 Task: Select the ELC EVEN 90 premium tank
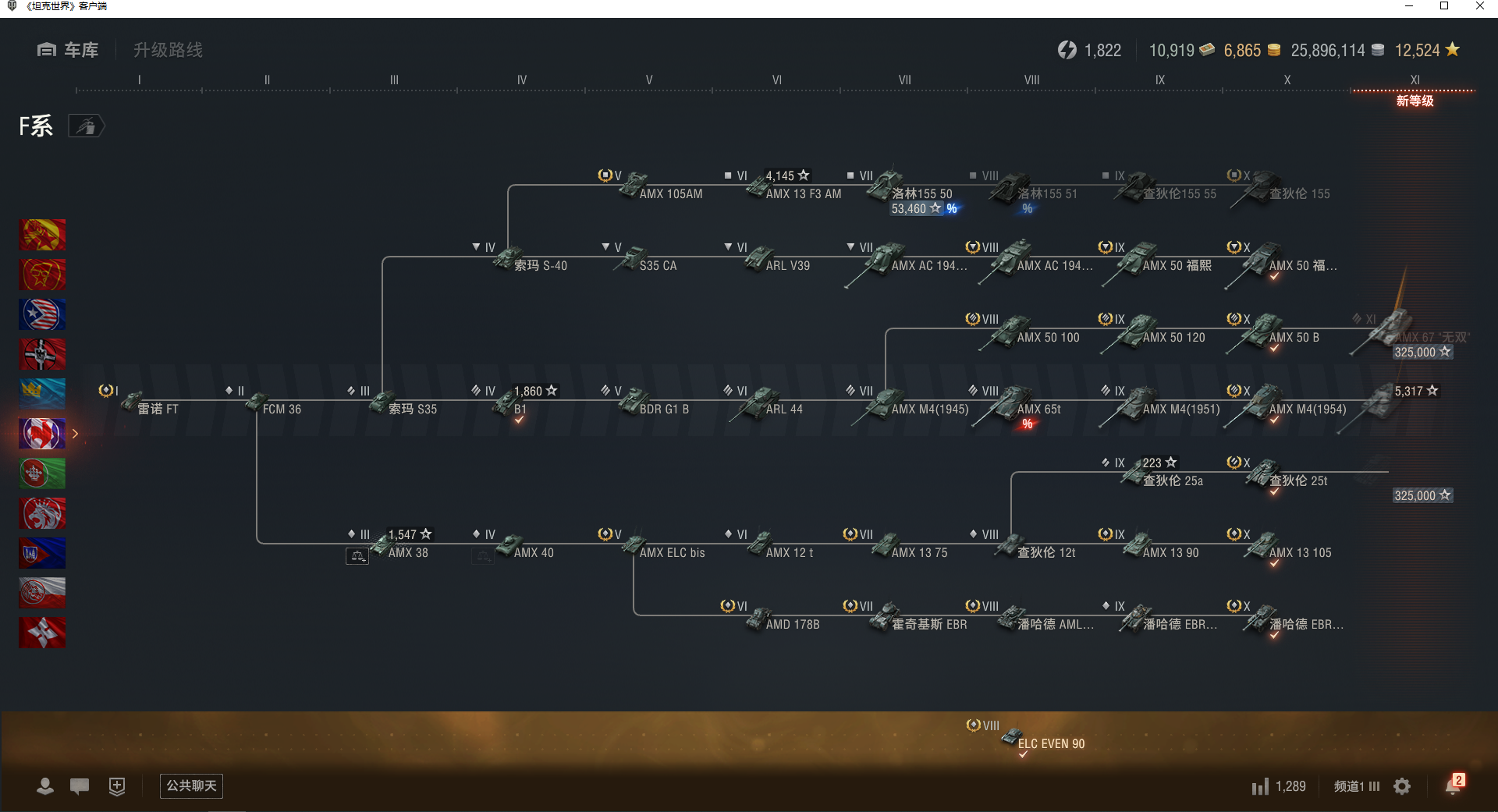point(1043,739)
